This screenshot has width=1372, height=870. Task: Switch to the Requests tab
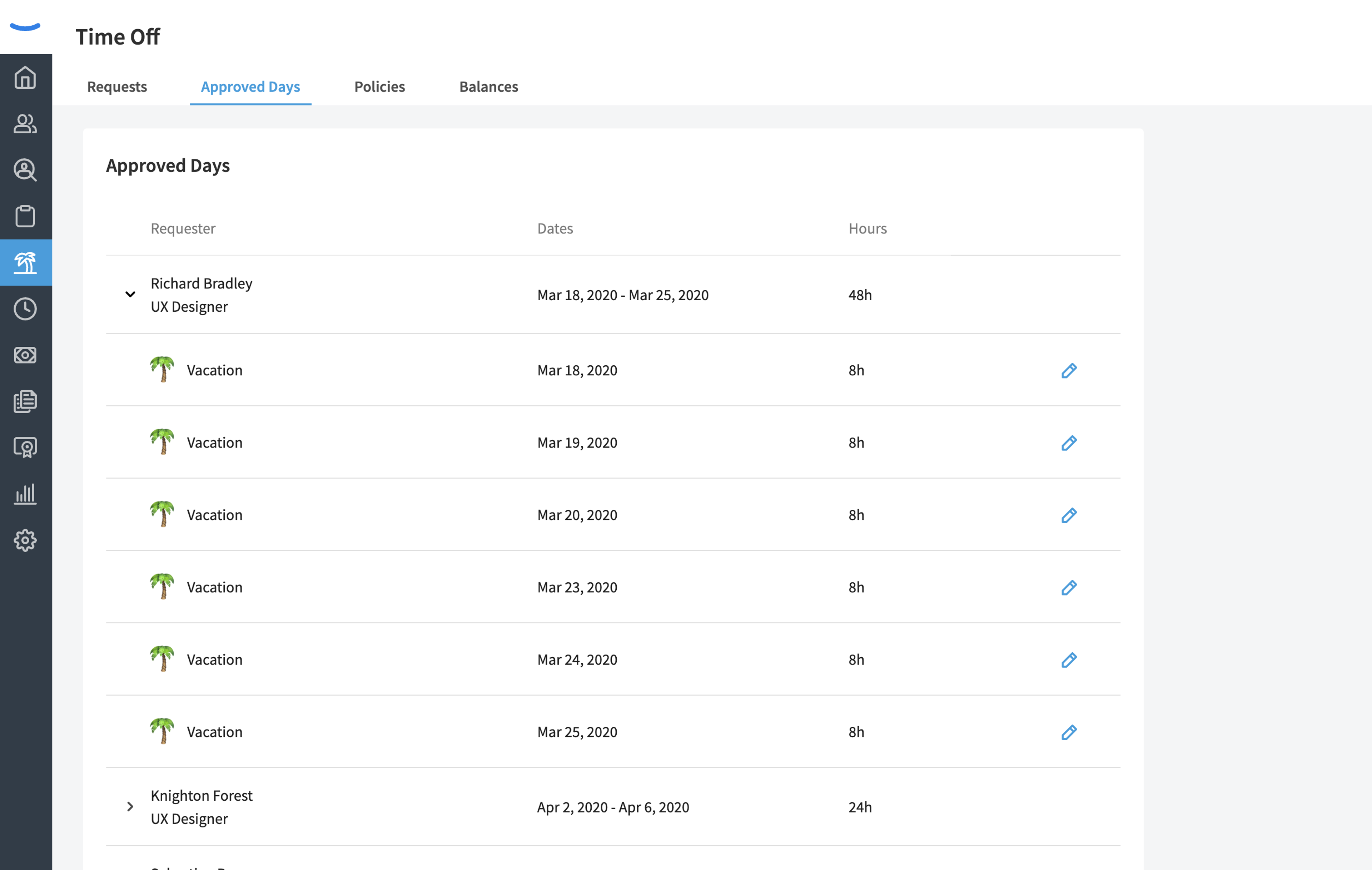pyautogui.click(x=117, y=86)
